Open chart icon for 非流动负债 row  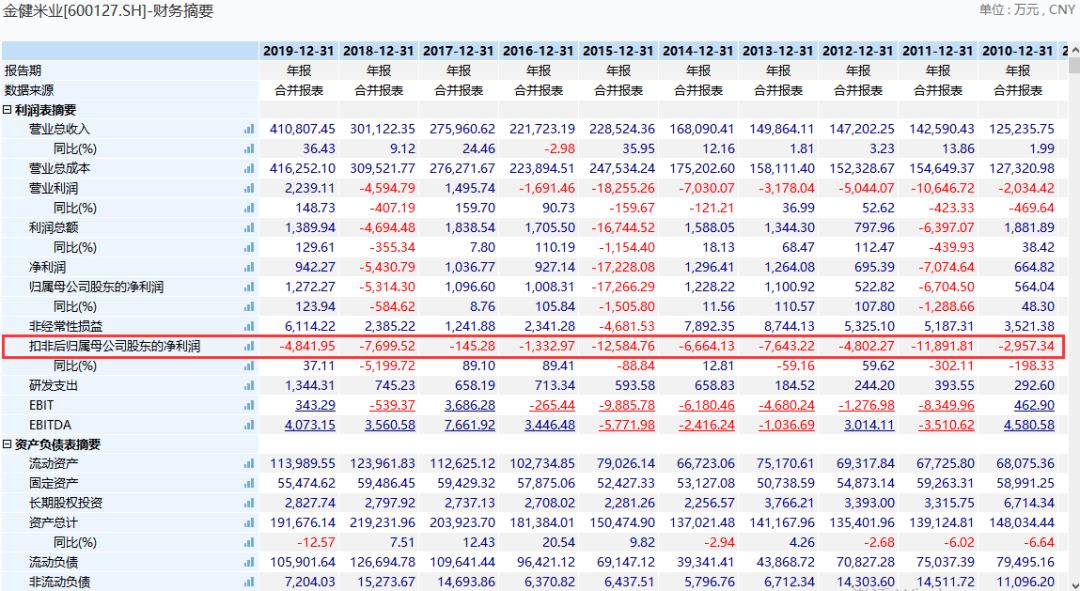(249, 582)
